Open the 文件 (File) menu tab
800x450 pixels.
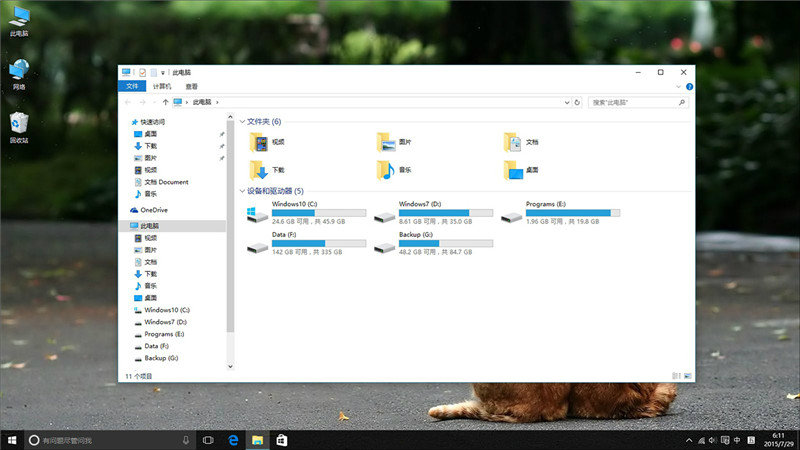(132, 87)
